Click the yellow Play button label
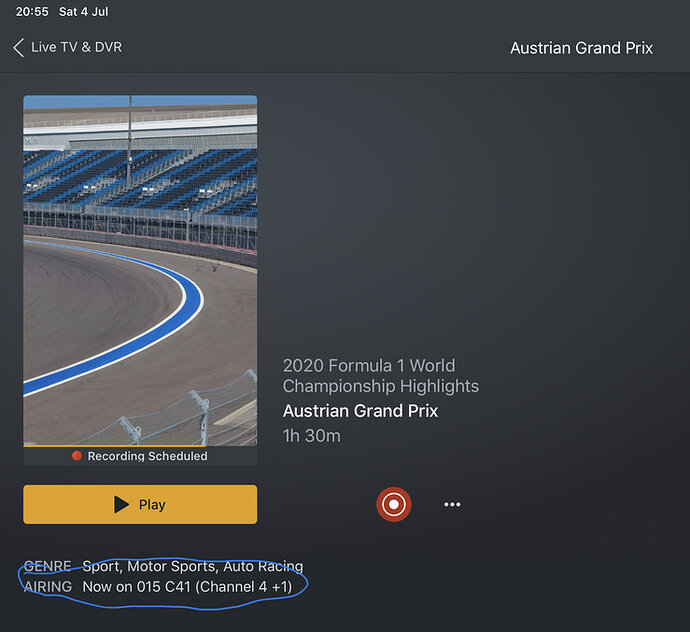690x632 pixels. (x=152, y=505)
